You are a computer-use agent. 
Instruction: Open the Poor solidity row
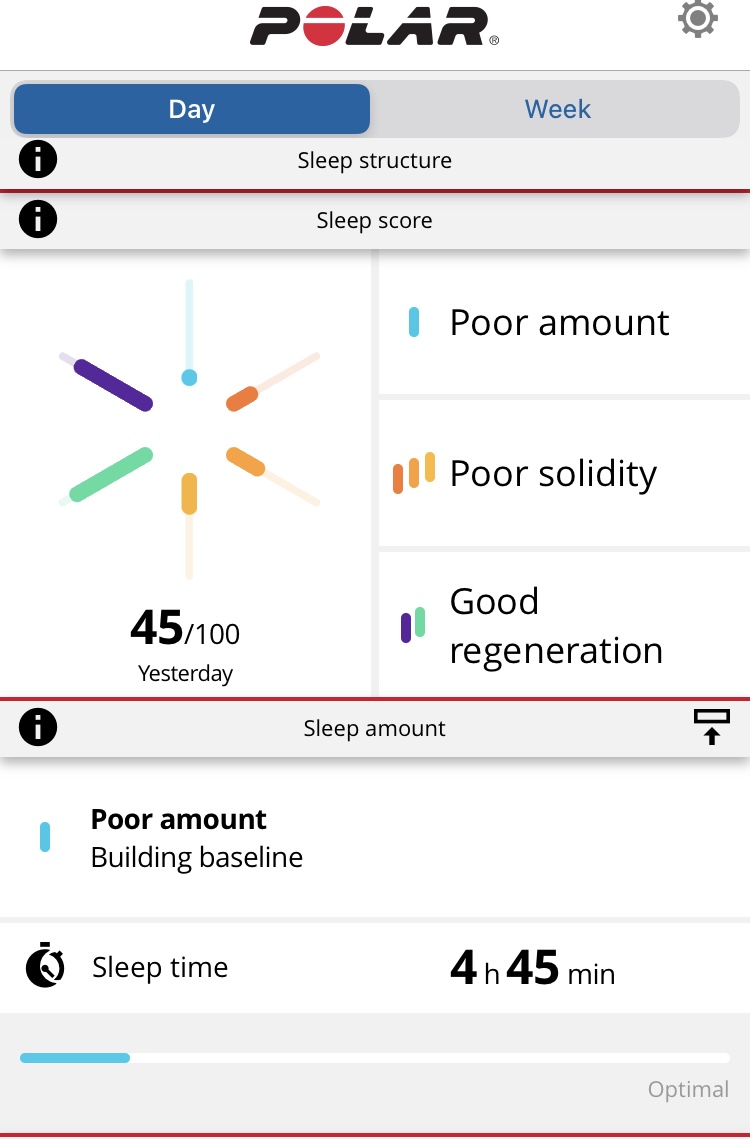(565, 473)
